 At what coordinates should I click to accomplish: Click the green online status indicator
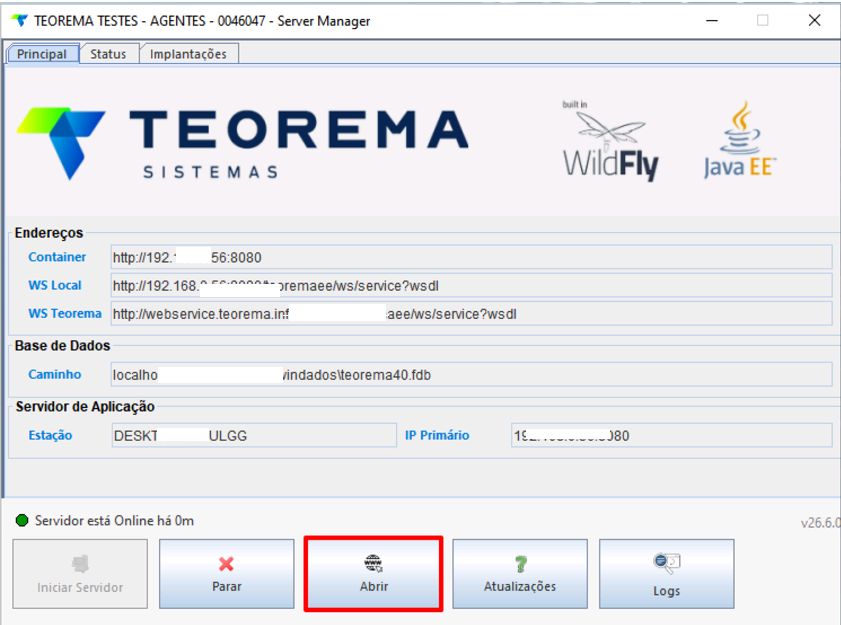click(x=22, y=520)
